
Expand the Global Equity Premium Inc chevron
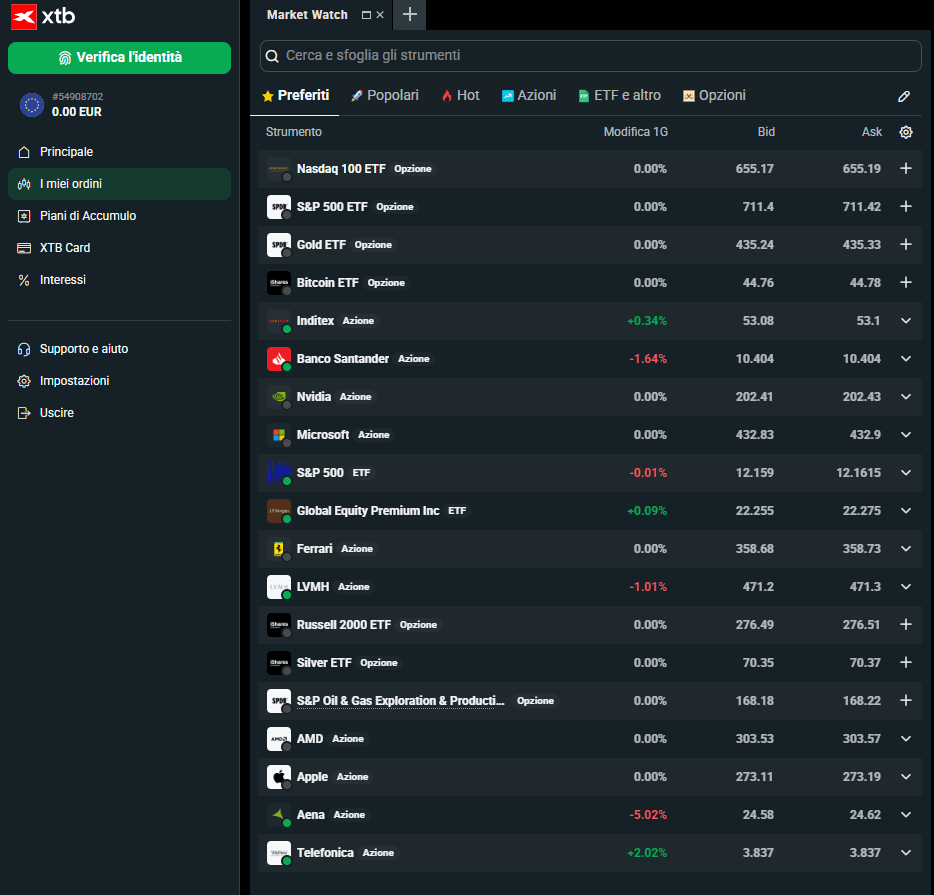pyautogui.click(x=905, y=511)
